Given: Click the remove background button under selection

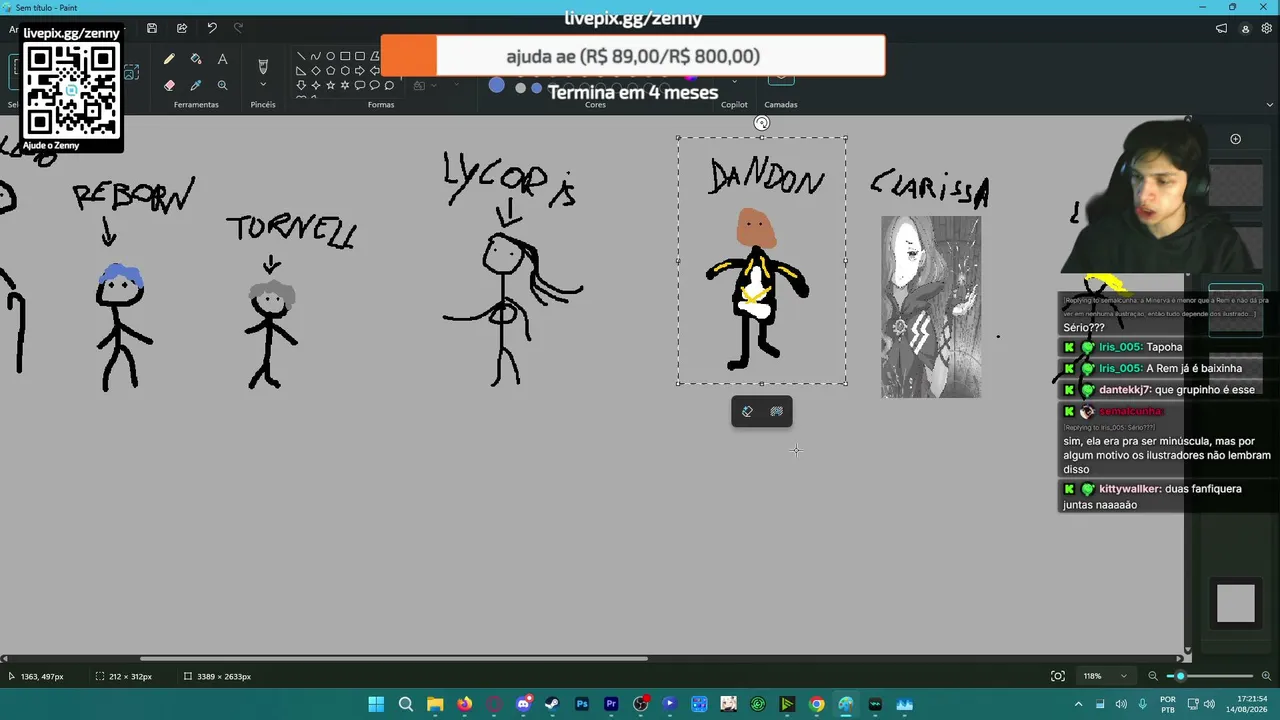Looking at the screenshot, I should pyautogui.click(x=776, y=411).
